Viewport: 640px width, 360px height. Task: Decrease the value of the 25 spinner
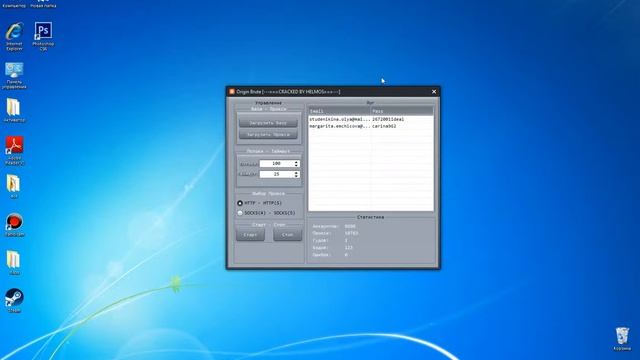coord(296,176)
